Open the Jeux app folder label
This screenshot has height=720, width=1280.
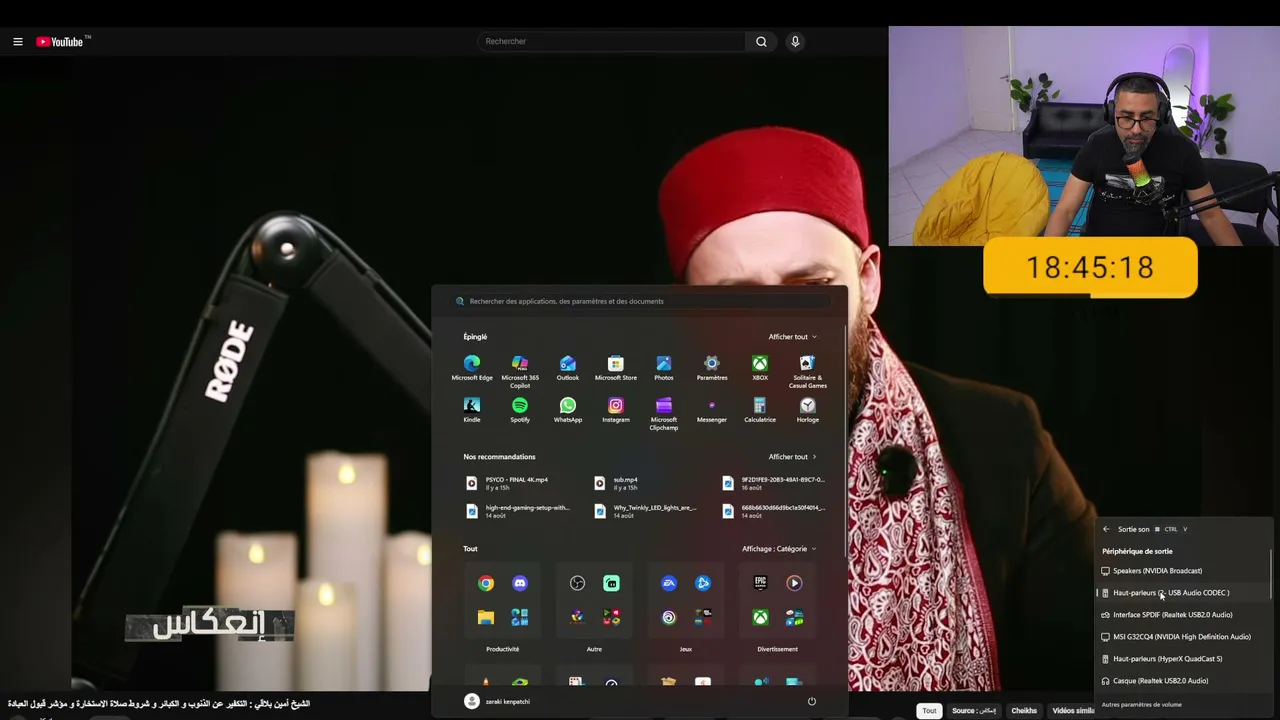click(x=686, y=649)
